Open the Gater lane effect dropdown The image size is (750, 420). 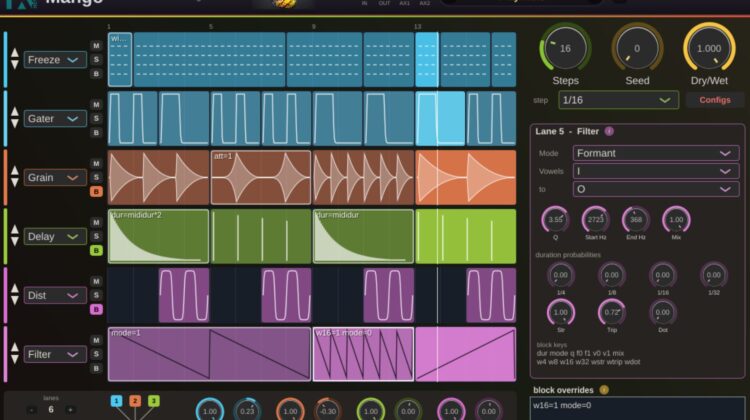point(55,119)
